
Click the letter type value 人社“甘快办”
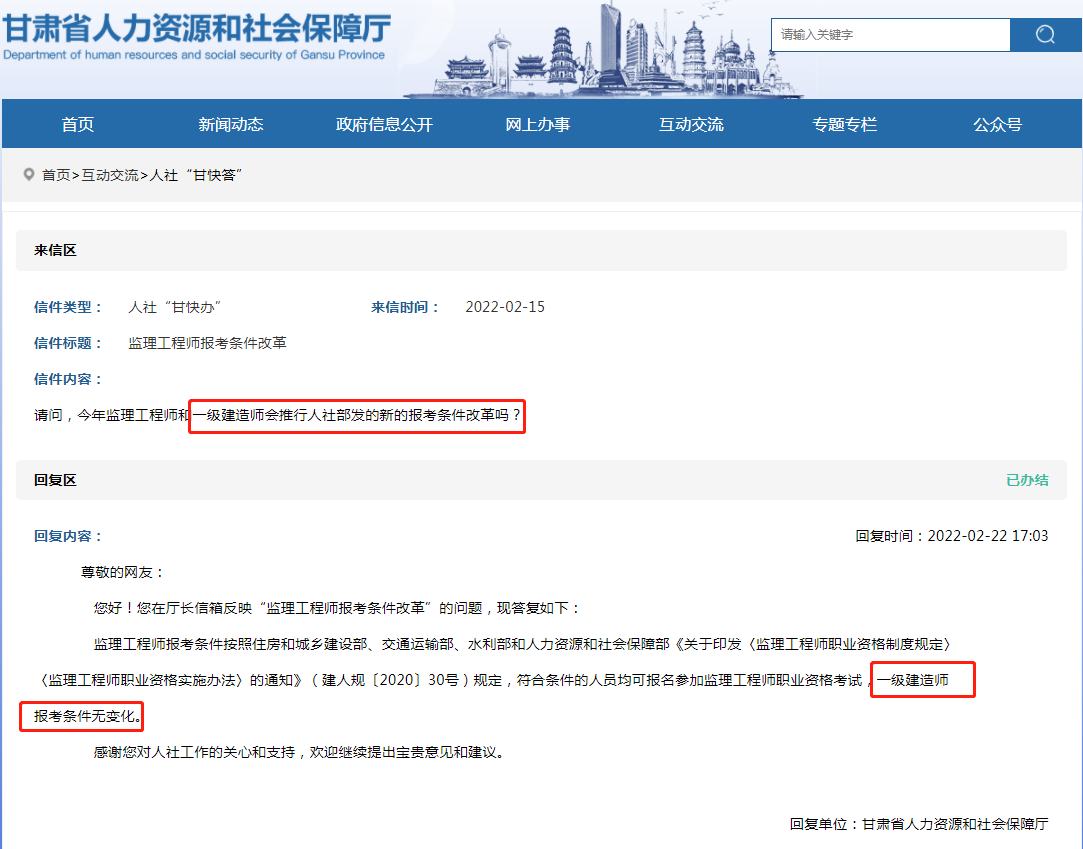[x=175, y=307]
